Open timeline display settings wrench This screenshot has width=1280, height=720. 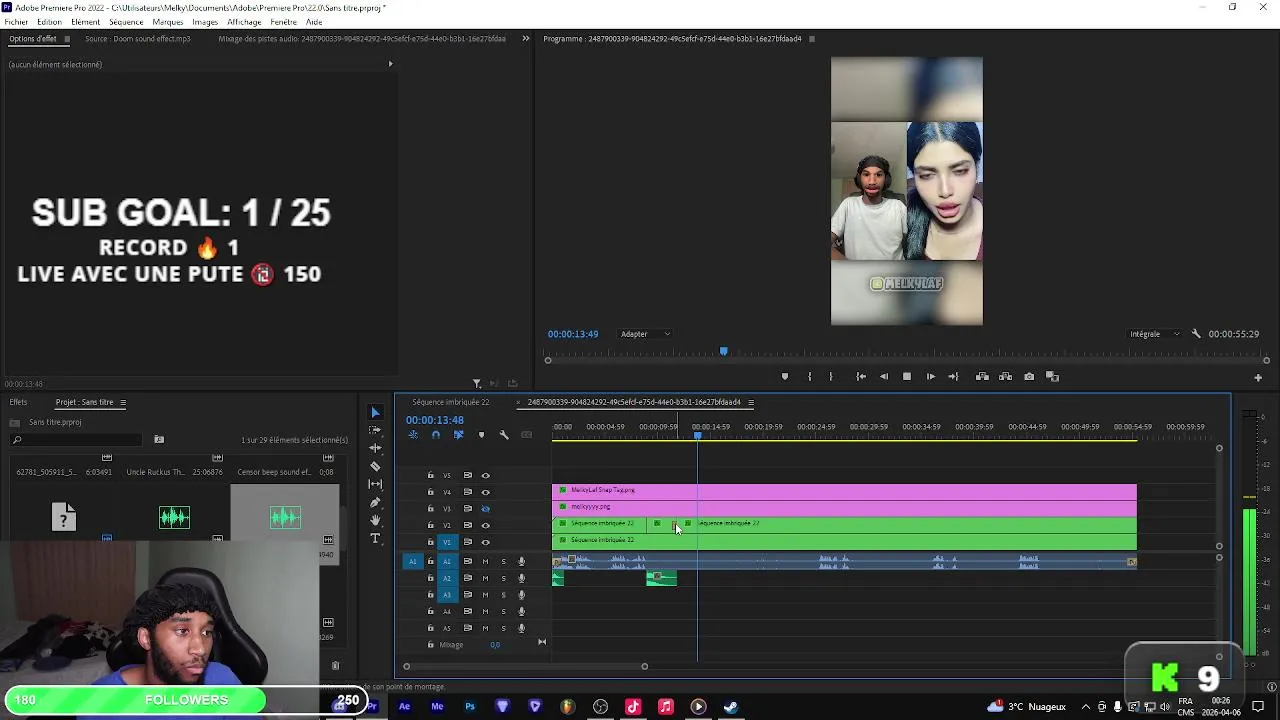(x=504, y=435)
